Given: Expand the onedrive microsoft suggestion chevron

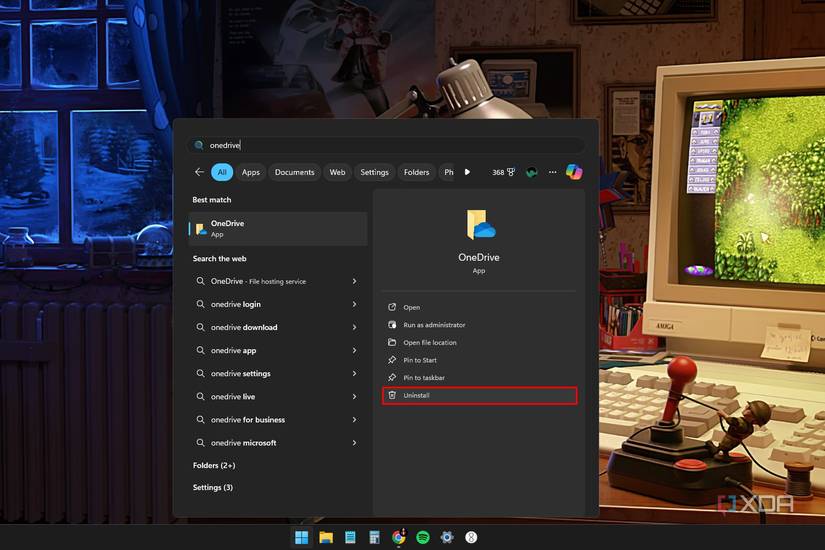Looking at the screenshot, I should point(354,443).
